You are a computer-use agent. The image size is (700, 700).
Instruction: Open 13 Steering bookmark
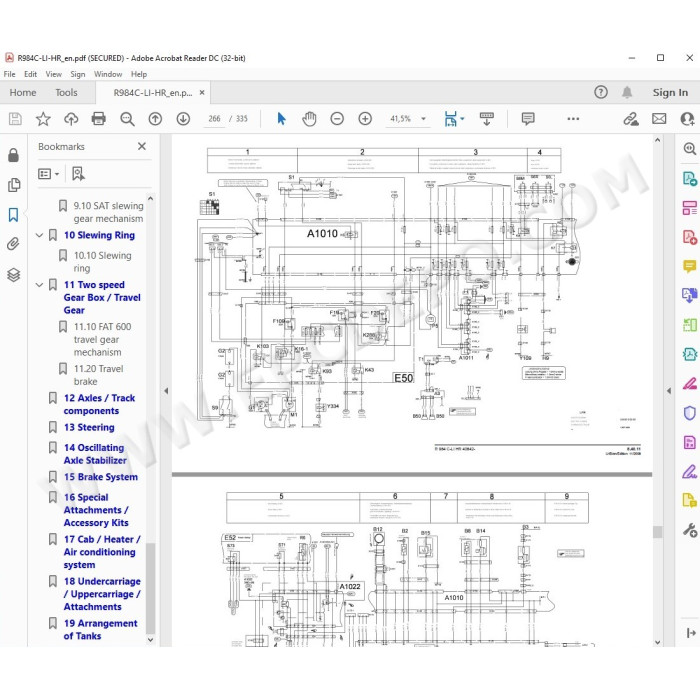point(89,427)
